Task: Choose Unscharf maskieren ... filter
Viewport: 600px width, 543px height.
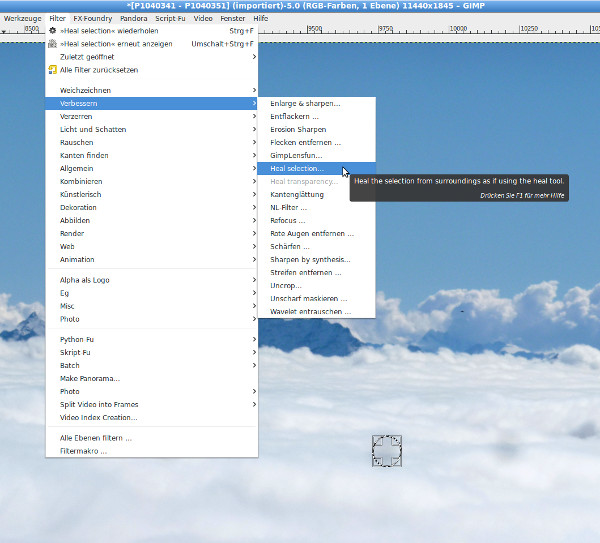Action: click(316, 298)
